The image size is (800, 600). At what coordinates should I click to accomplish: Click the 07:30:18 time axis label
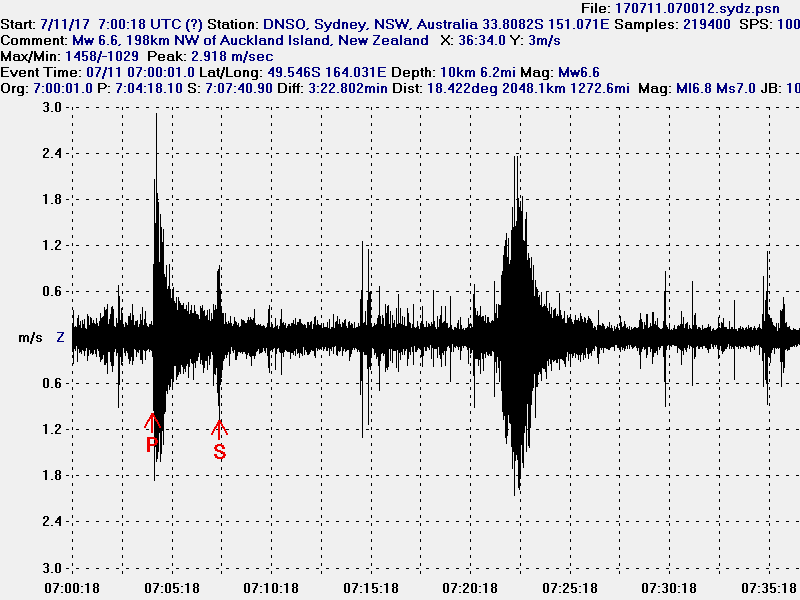coord(668,588)
